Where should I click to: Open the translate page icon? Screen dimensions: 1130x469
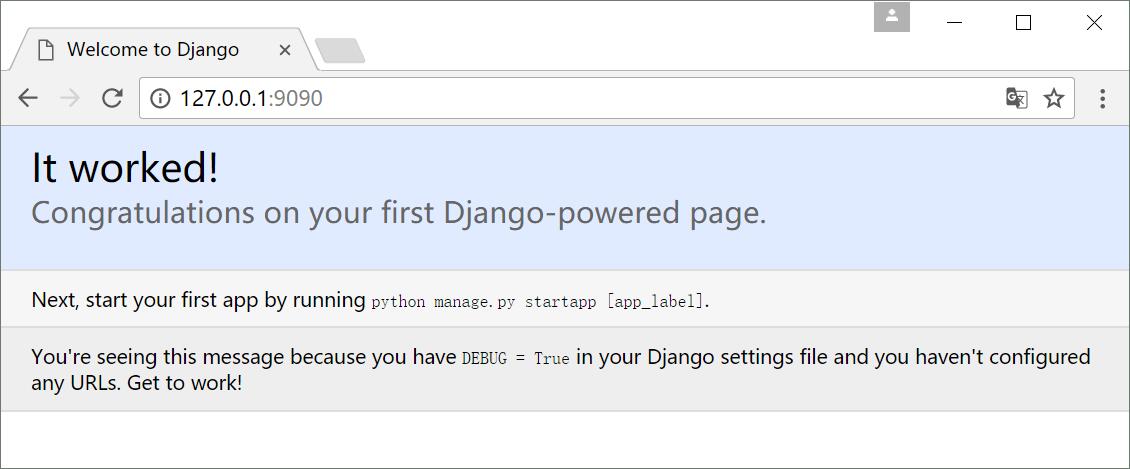click(1016, 98)
